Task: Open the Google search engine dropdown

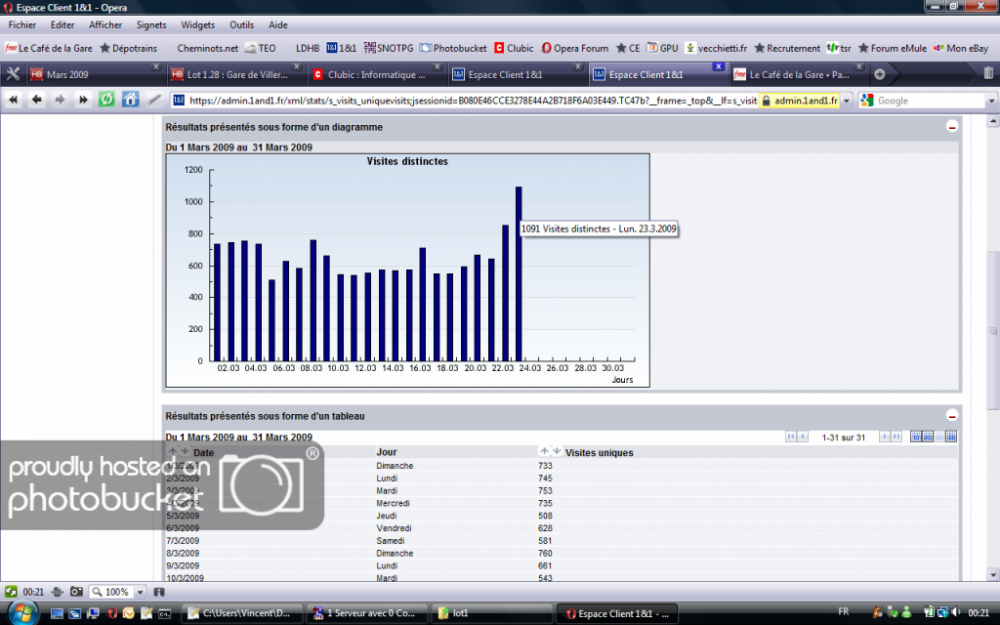Action: click(x=992, y=101)
